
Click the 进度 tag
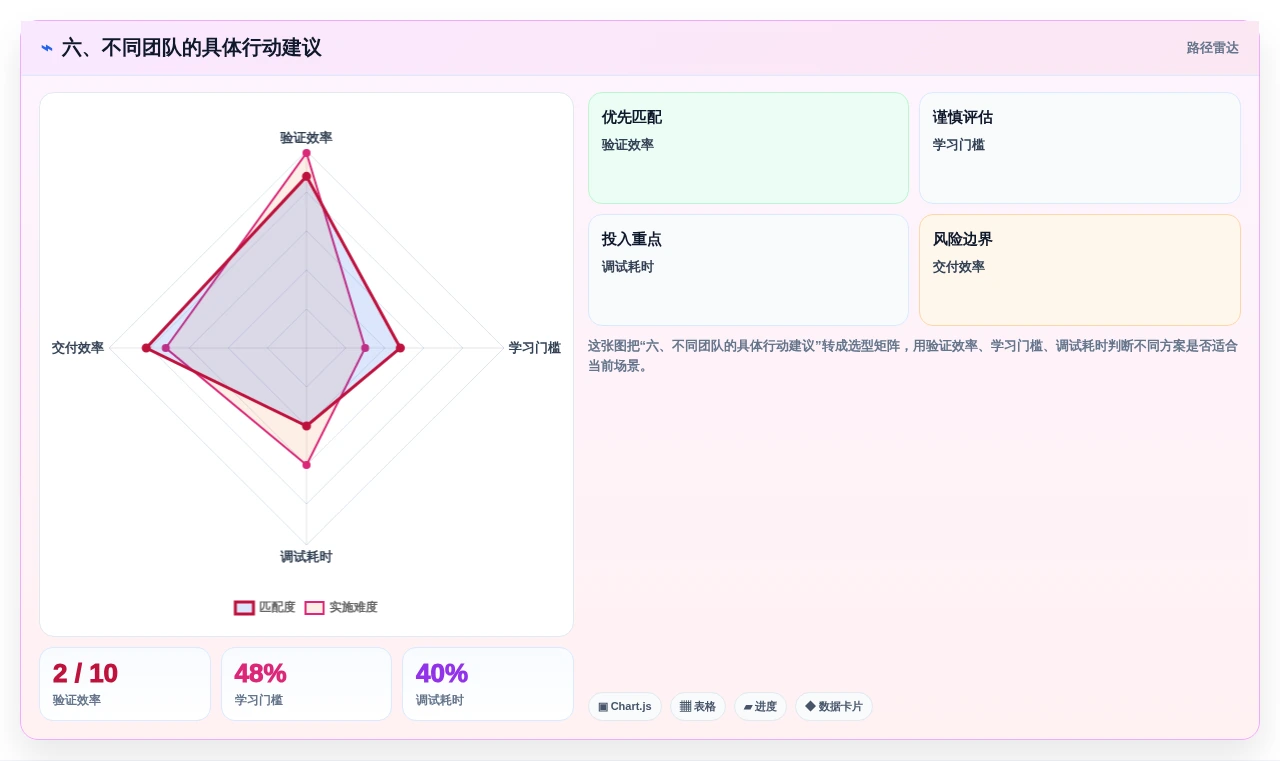pos(760,706)
